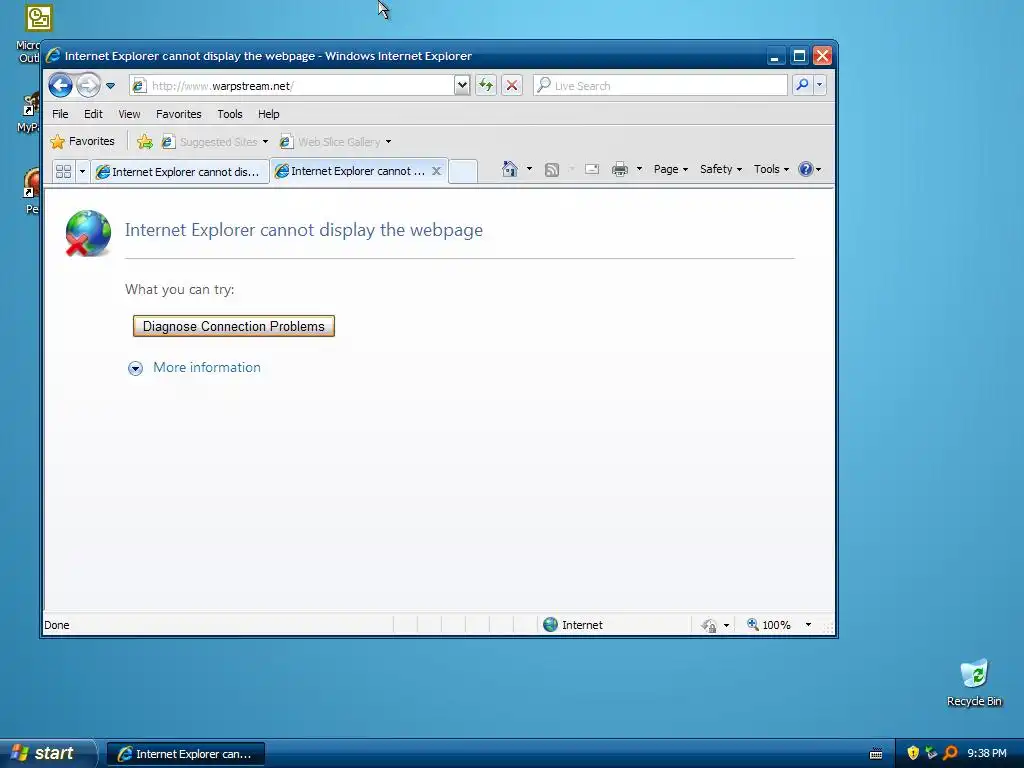The height and width of the screenshot is (768, 1024).
Task: Click the warpstream.net address bar
Action: point(291,86)
